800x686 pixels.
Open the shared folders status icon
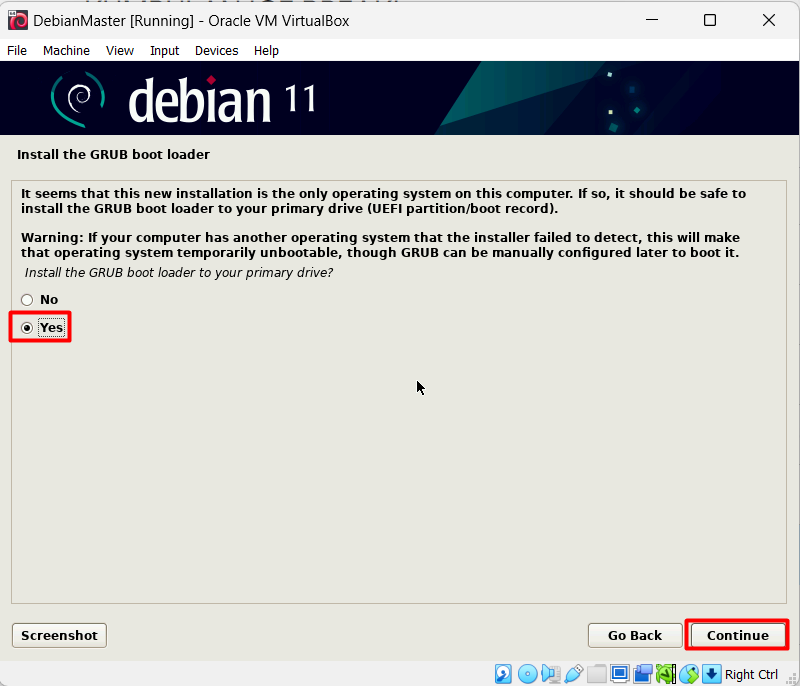tap(596, 674)
